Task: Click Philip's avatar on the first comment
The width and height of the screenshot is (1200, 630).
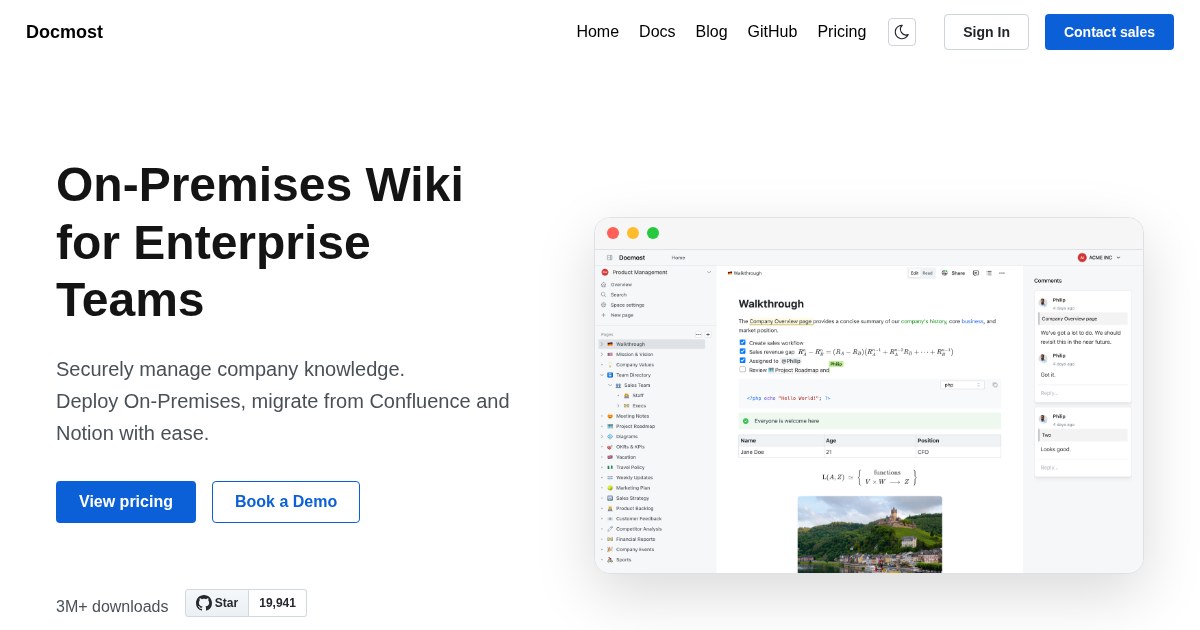Action: click(x=1043, y=302)
